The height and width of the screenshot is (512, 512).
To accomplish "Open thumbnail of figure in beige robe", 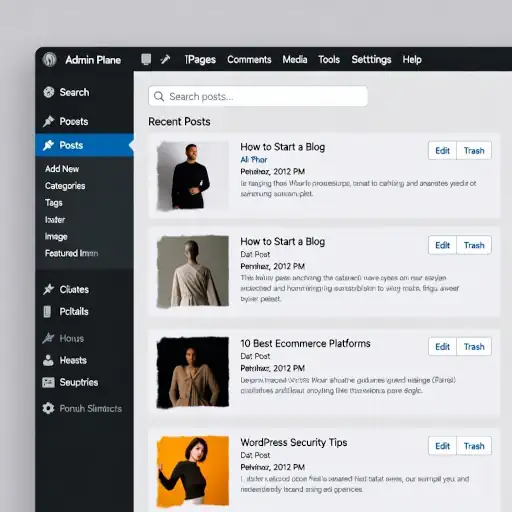I will 193,271.
